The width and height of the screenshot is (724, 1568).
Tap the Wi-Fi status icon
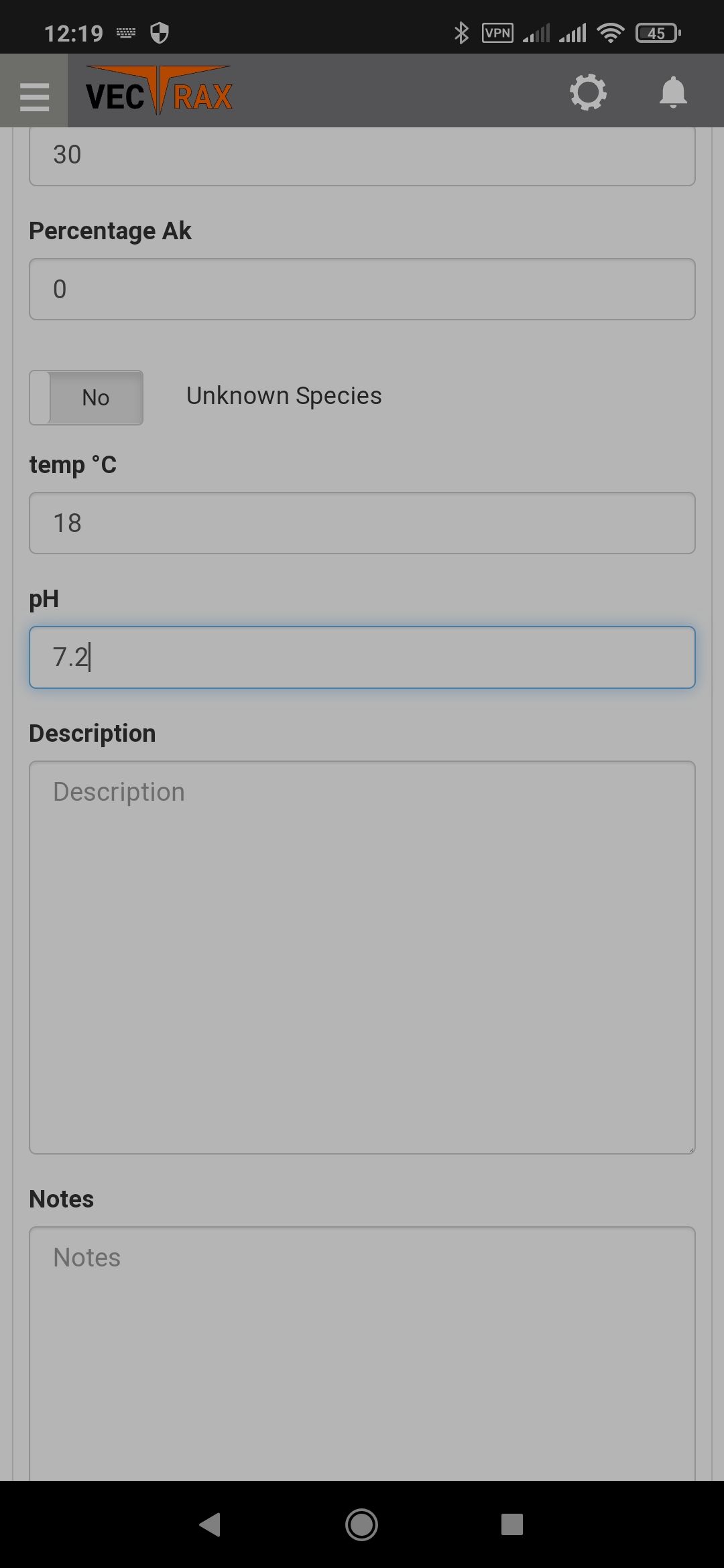[x=610, y=33]
